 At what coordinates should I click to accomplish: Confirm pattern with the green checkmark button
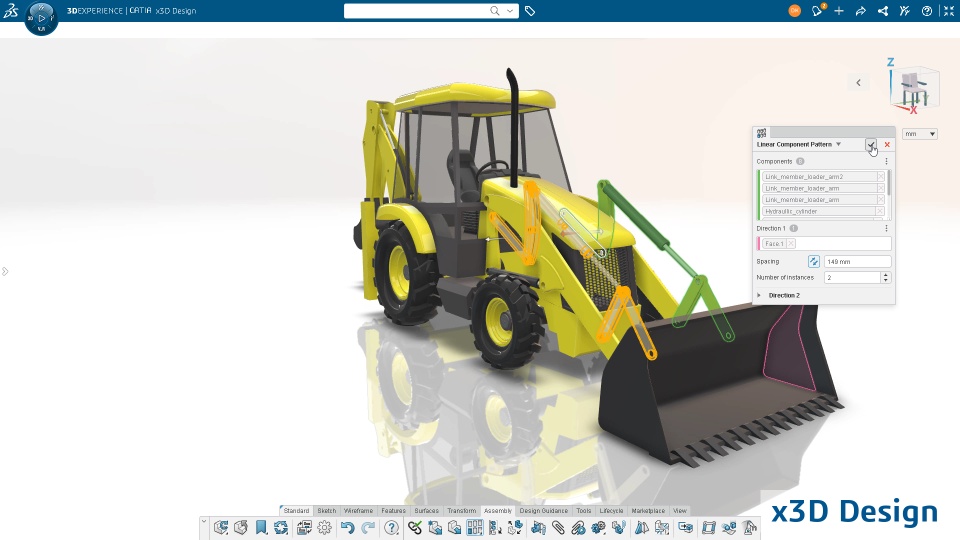tap(871, 144)
